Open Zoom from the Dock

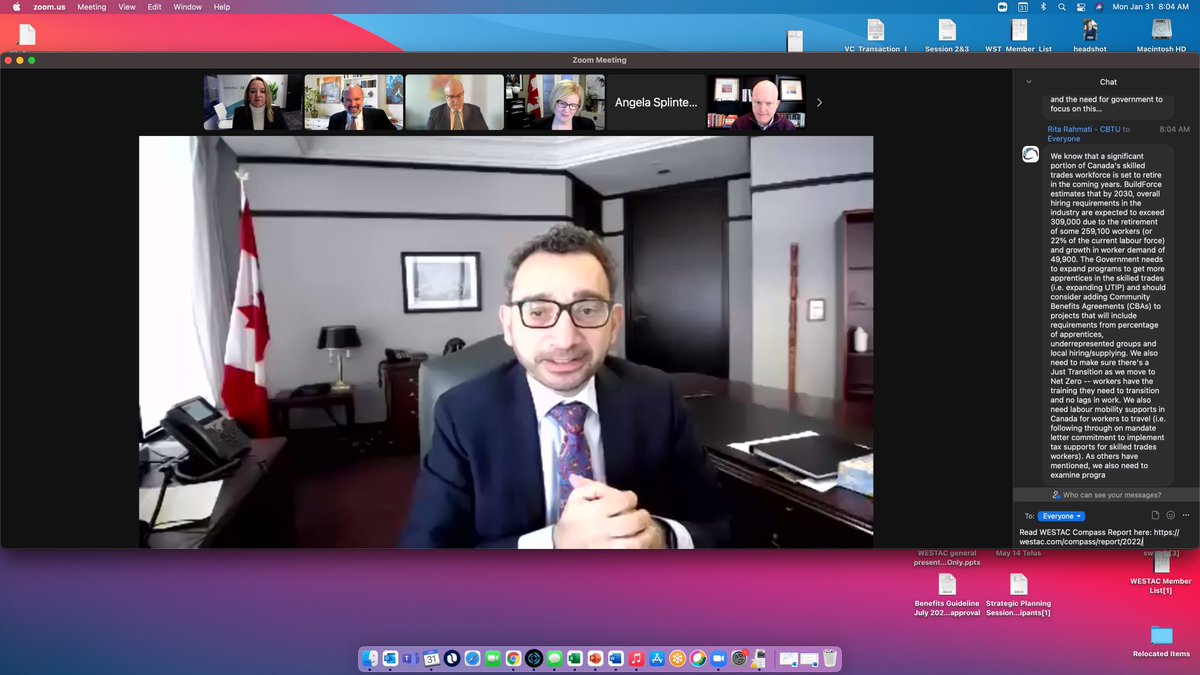coord(718,658)
